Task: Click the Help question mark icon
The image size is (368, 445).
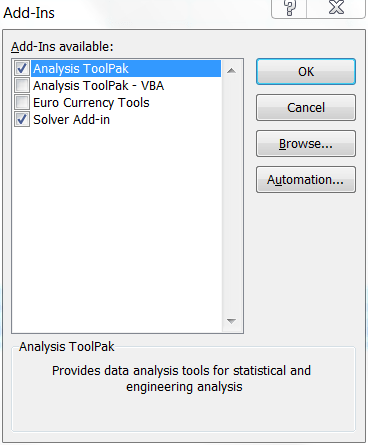Action: point(289,8)
